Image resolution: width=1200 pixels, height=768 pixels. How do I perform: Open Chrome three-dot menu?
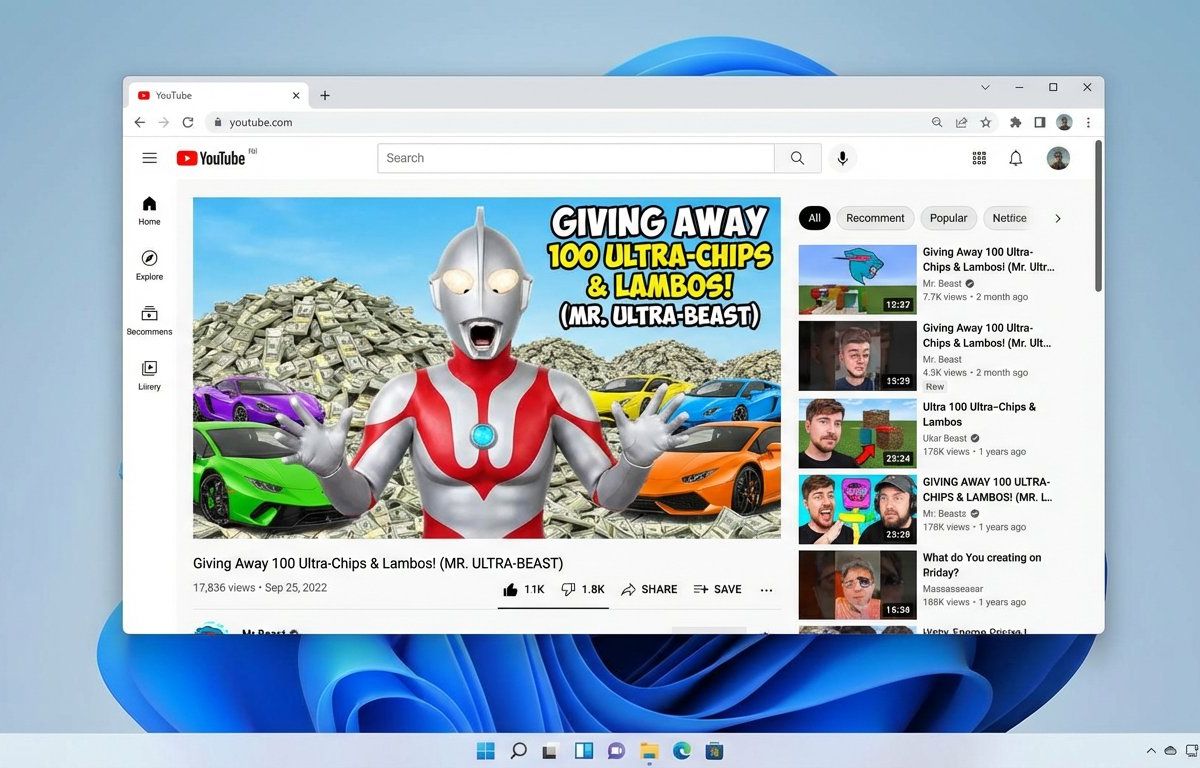click(x=1088, y=122)
